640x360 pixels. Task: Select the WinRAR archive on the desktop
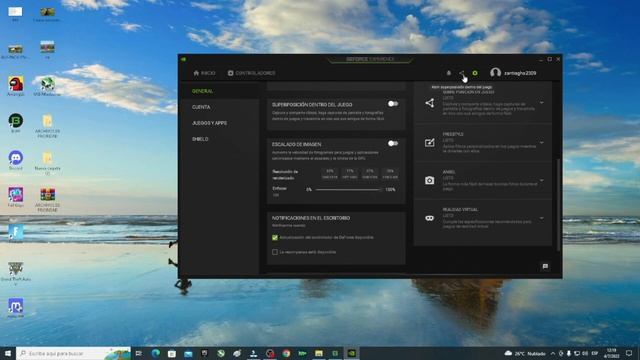point(47,200)
